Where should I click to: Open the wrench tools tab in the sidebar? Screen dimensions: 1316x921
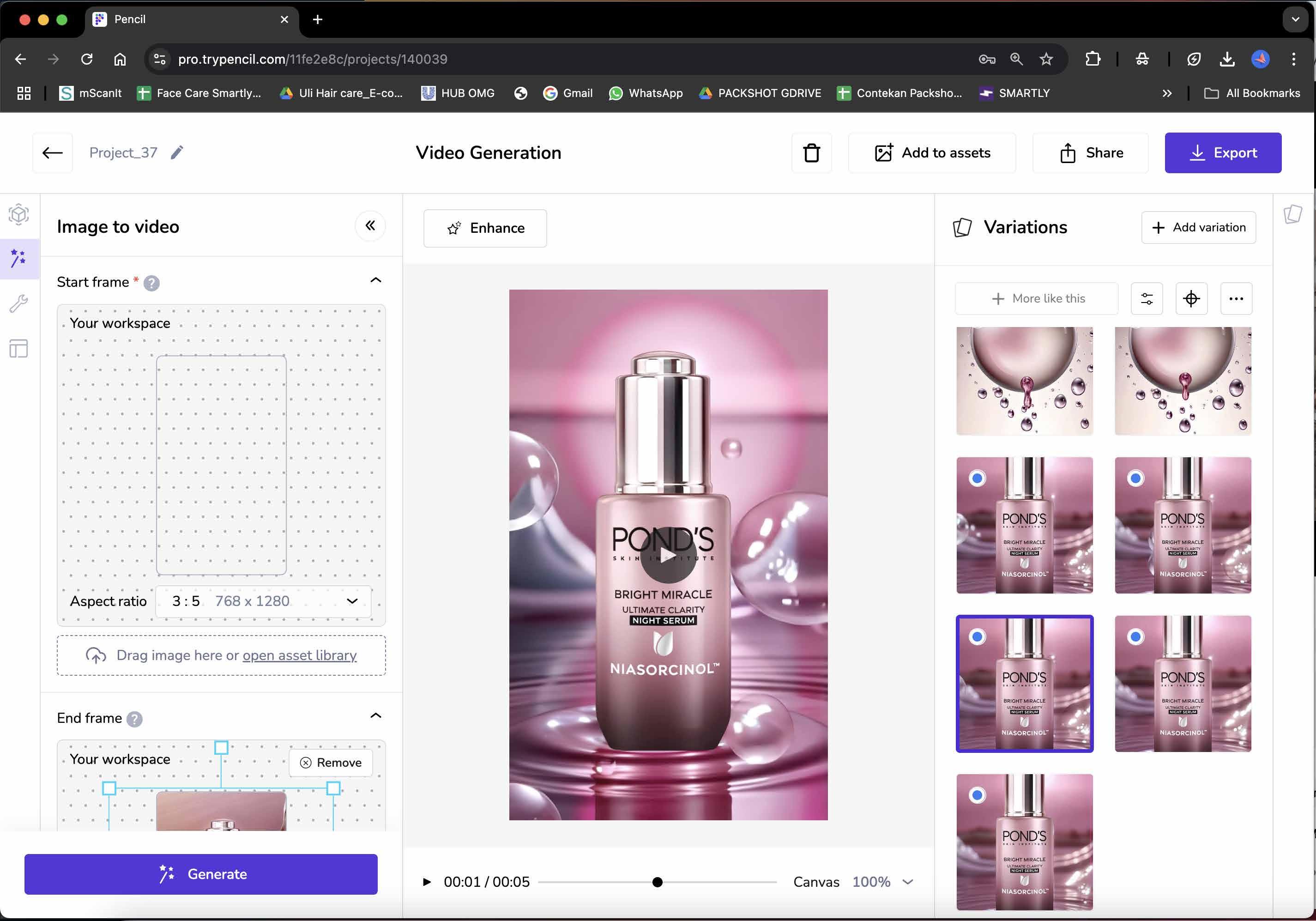(19, 303)
